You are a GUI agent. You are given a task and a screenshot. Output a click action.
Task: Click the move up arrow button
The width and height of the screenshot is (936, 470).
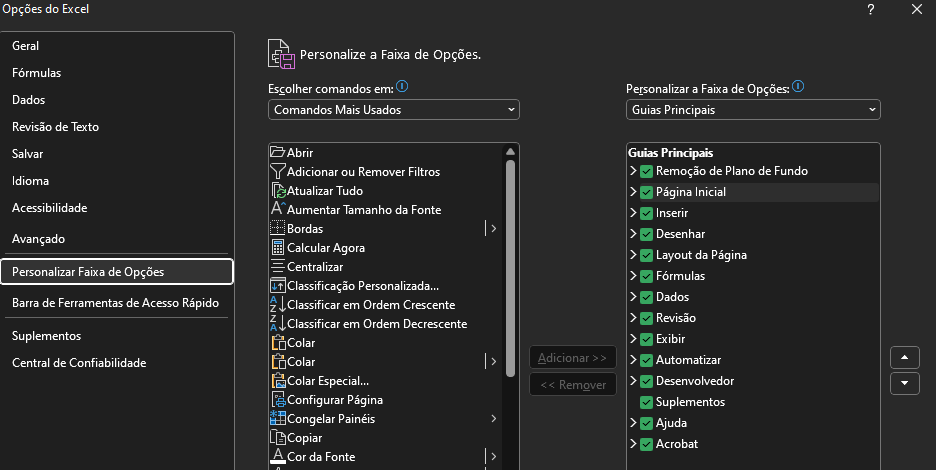tap(904, 358)
